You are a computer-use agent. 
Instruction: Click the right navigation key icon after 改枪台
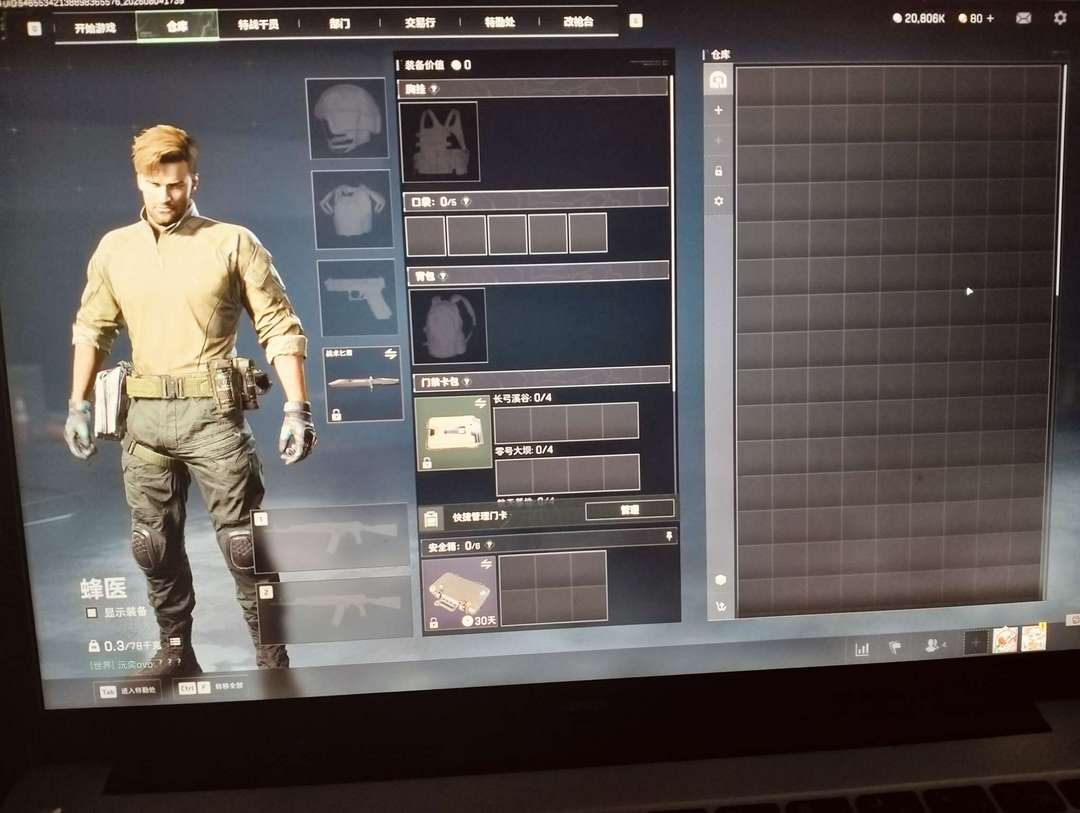(636, 21)
